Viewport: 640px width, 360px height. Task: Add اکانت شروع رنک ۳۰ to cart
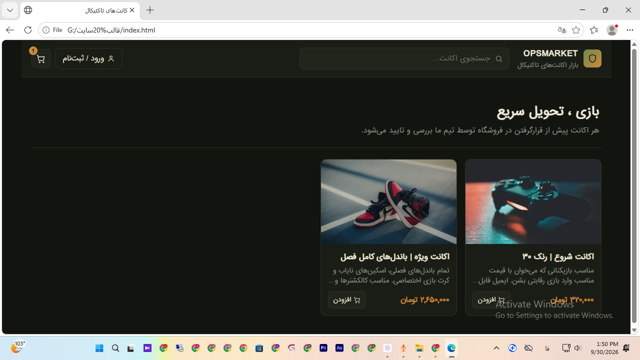point(491,300)
